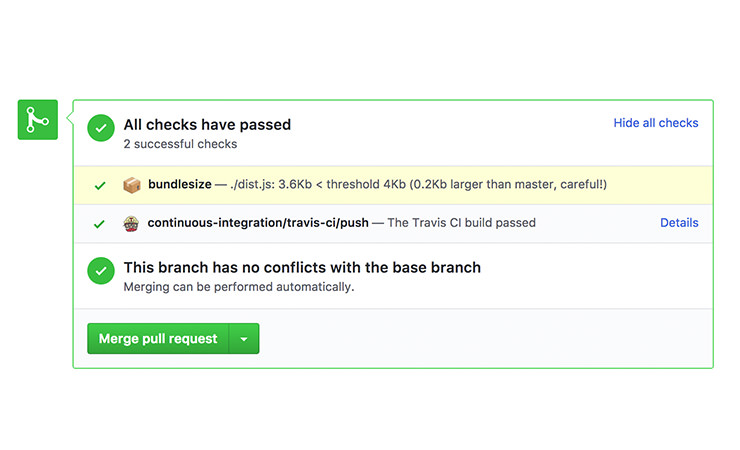Click the bundlesize package box icon

(131, 185)
